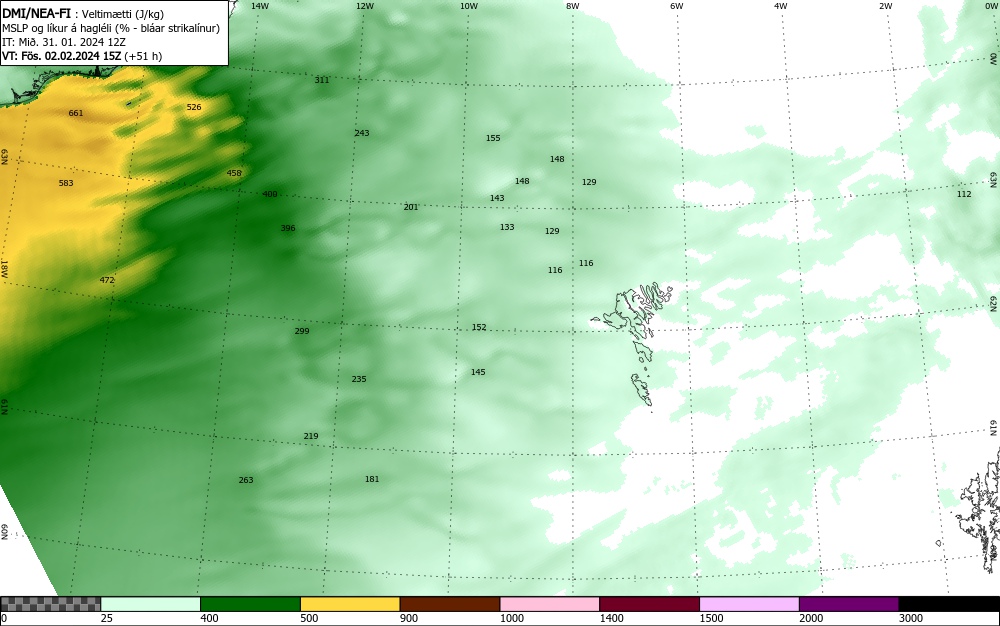This screenshot has width=1000, height=626.
Task: Click the brown 900–1000 legend swatch
Action: click(x=450, y=604)
